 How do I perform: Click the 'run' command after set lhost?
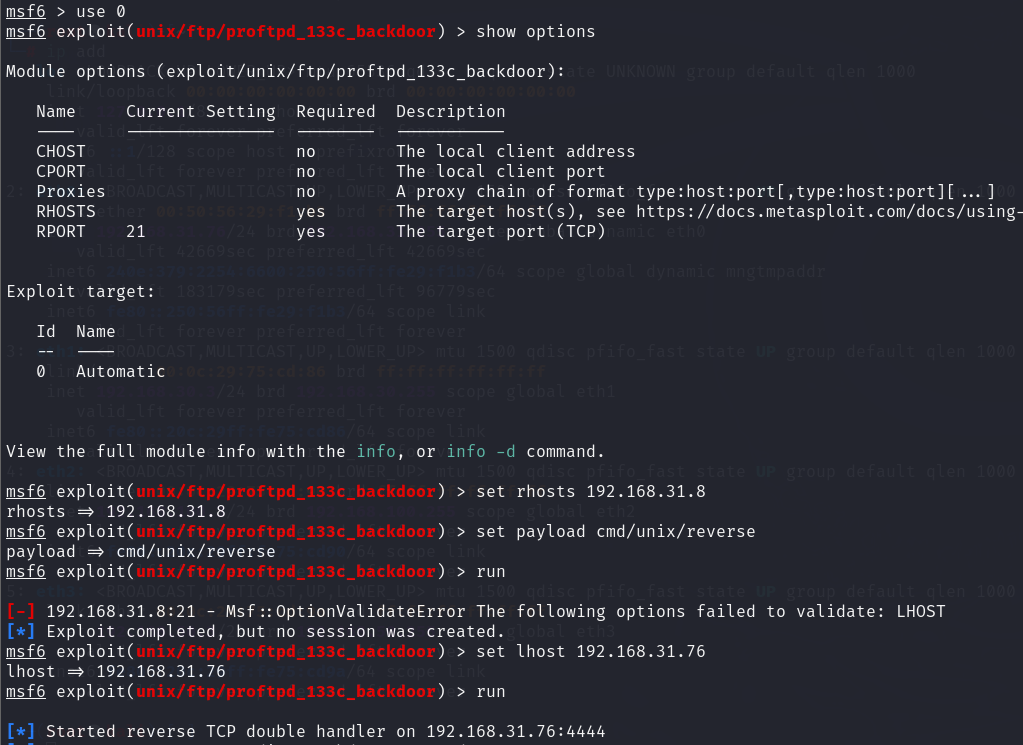[491, 692]
